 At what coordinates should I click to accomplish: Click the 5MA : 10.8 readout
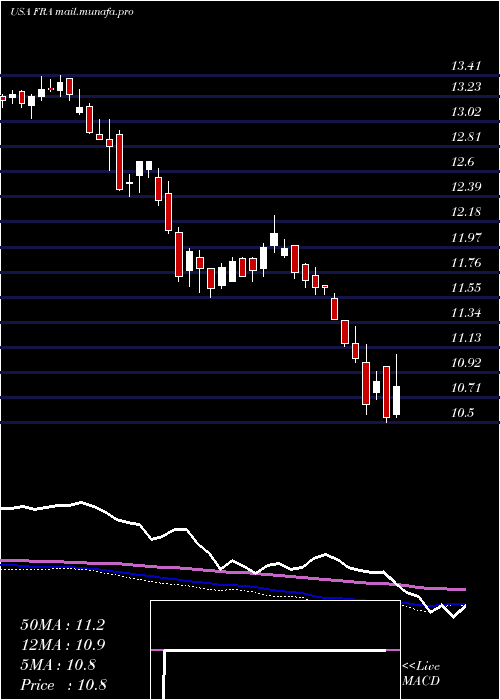[58, 665]
